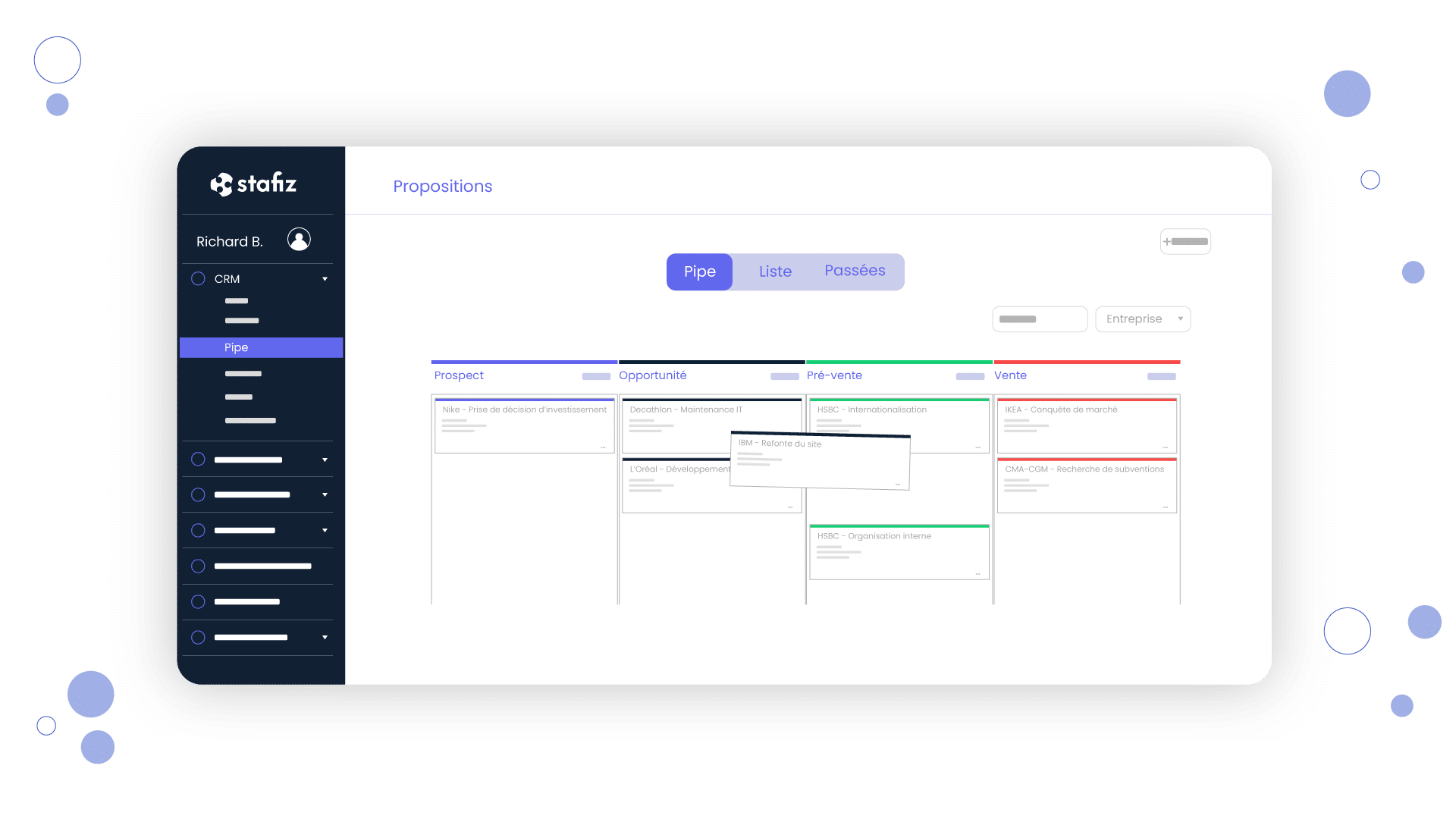Click the Opportunité column total badge

tap(785, 376)
